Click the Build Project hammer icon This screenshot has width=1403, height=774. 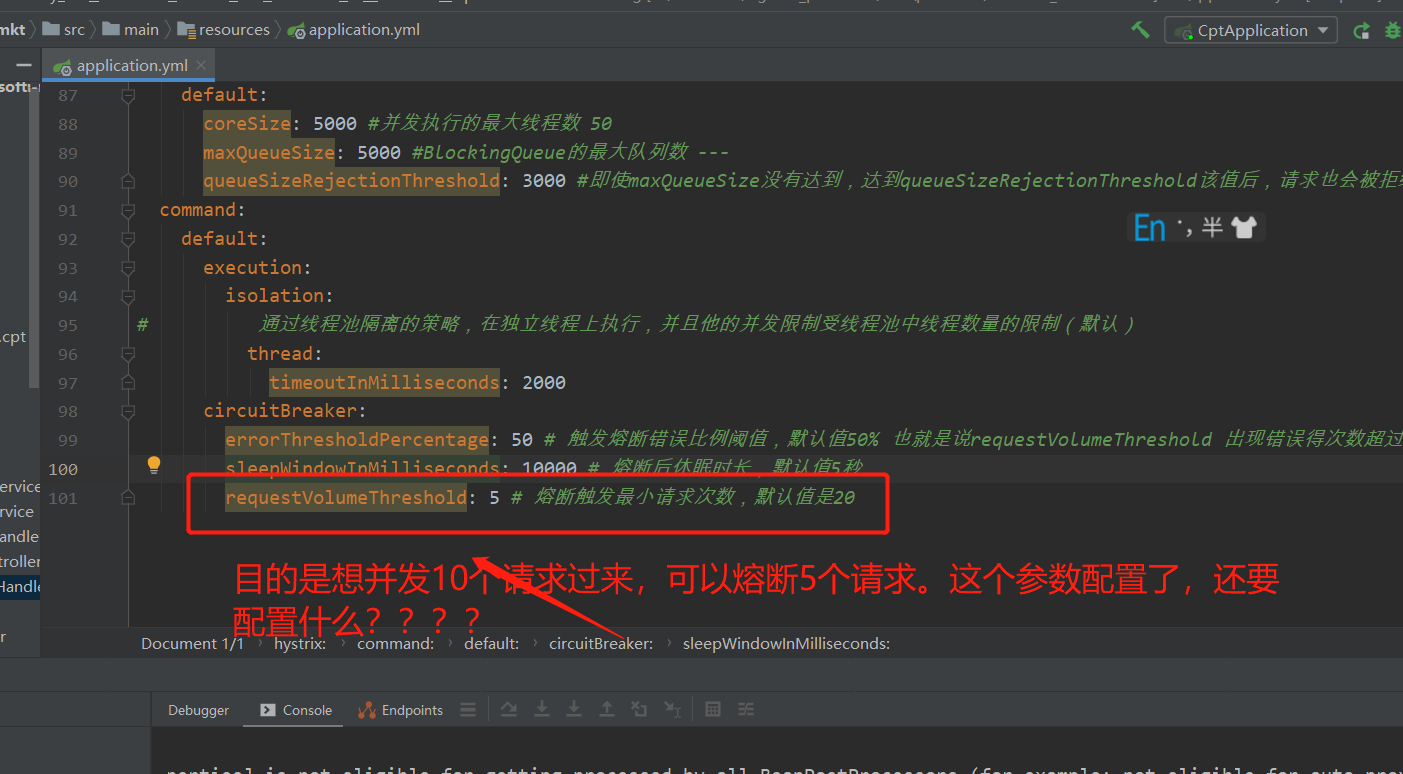coord(1140,30)
